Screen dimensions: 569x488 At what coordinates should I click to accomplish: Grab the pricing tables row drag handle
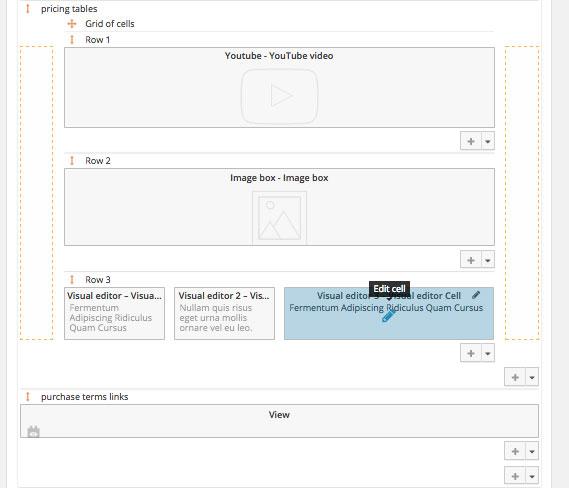[28, 8]
